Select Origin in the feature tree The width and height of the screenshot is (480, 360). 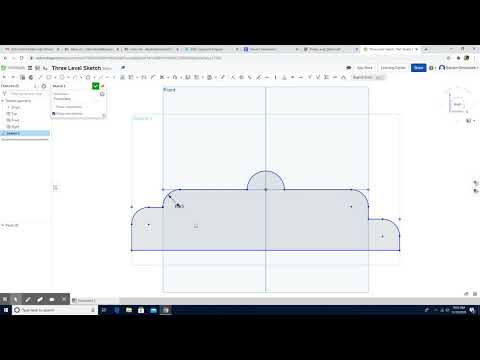coord(16,107)
